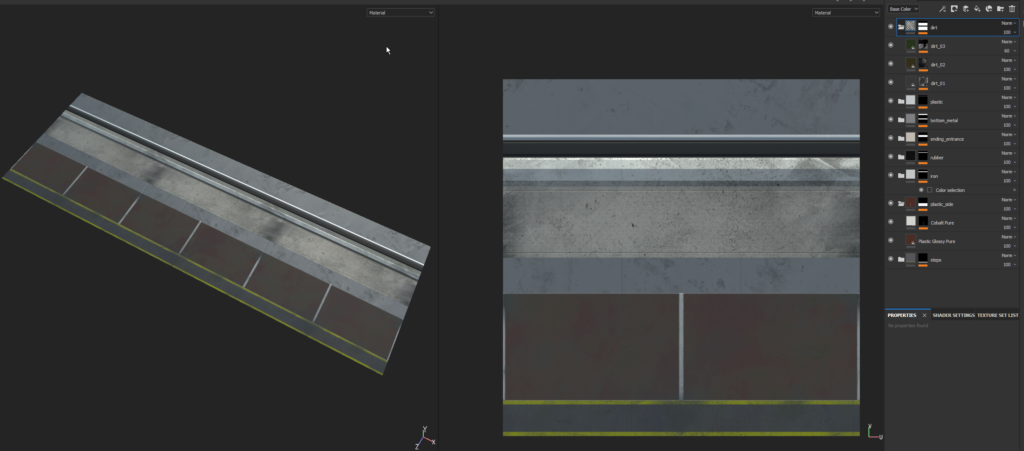
Task: Click the delete layer trash icon
Action: [x=1012, y=8]
